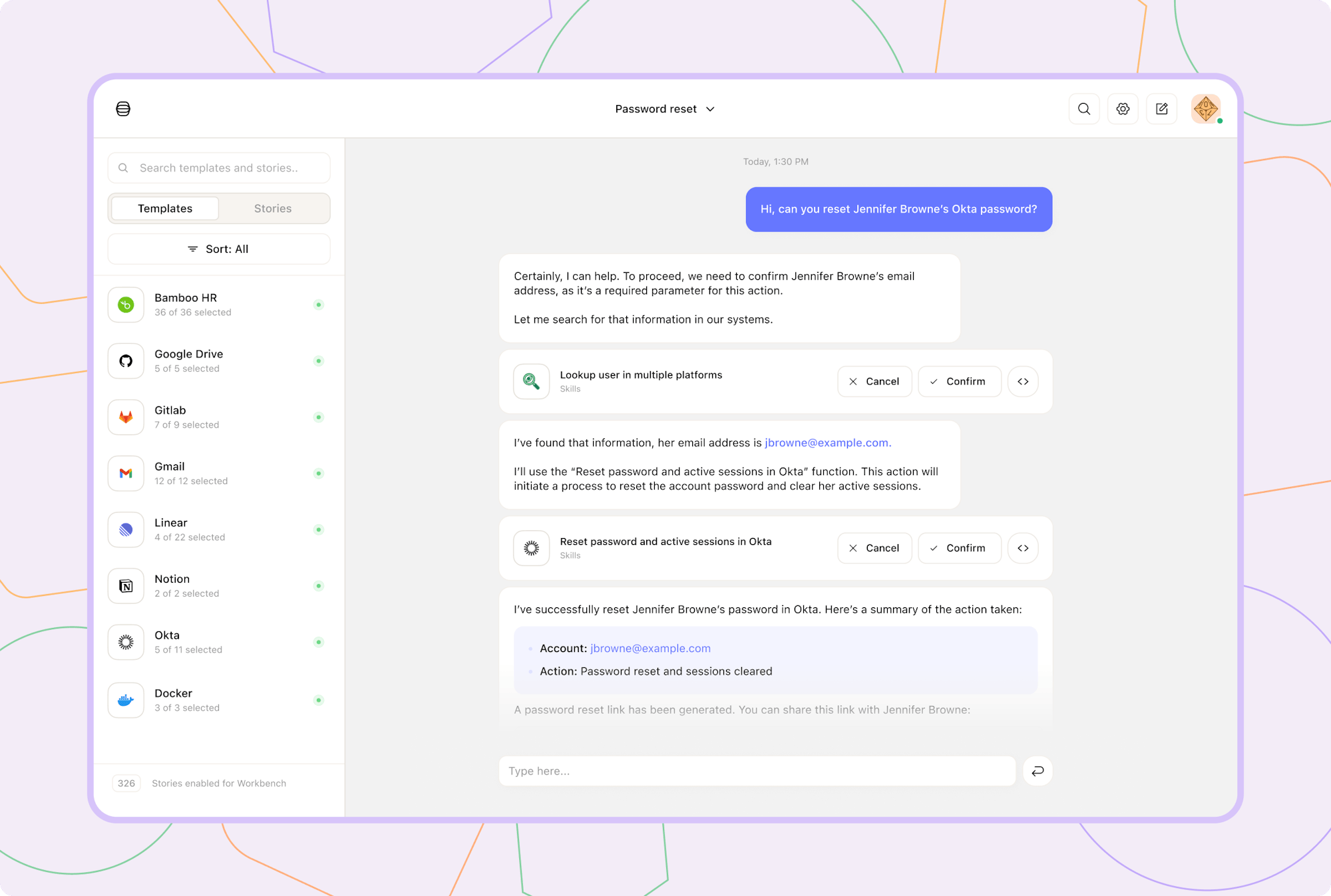Image resolution: width=1331 pixels, height=896 pixels.
Task: Focus the Type here message field
Action: (757, 771)
